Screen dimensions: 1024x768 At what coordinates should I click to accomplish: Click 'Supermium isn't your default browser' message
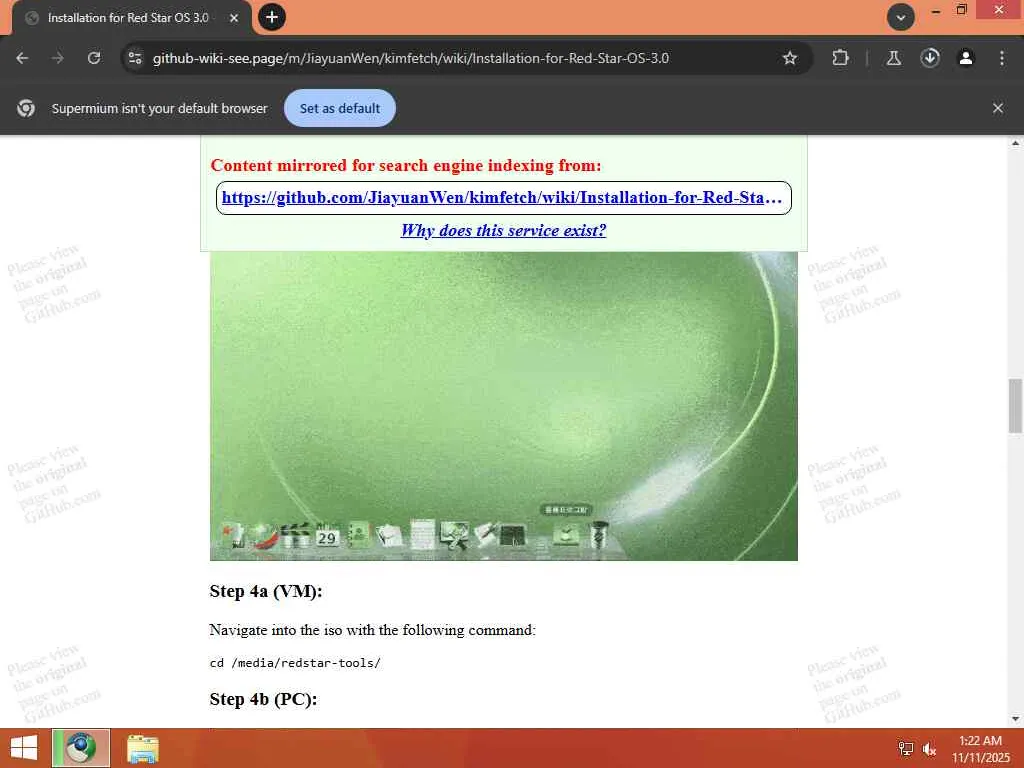(159, 108)
